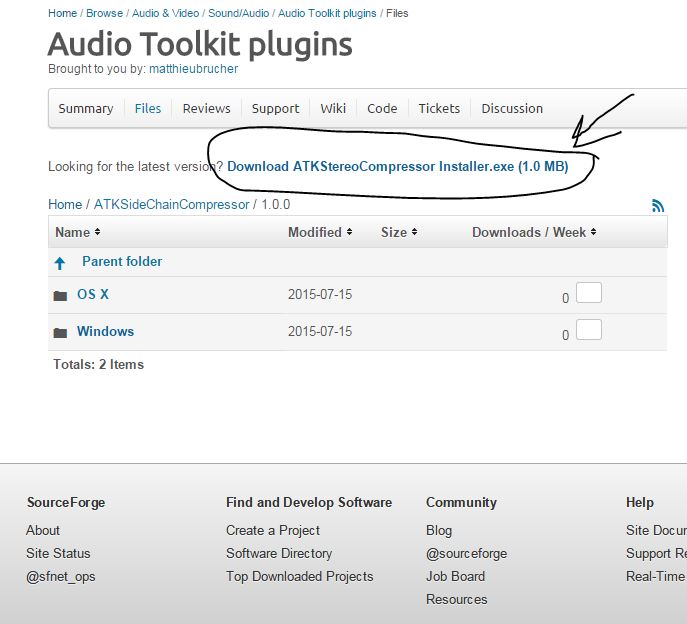Tick the OS X row stats box

(589, 293)
